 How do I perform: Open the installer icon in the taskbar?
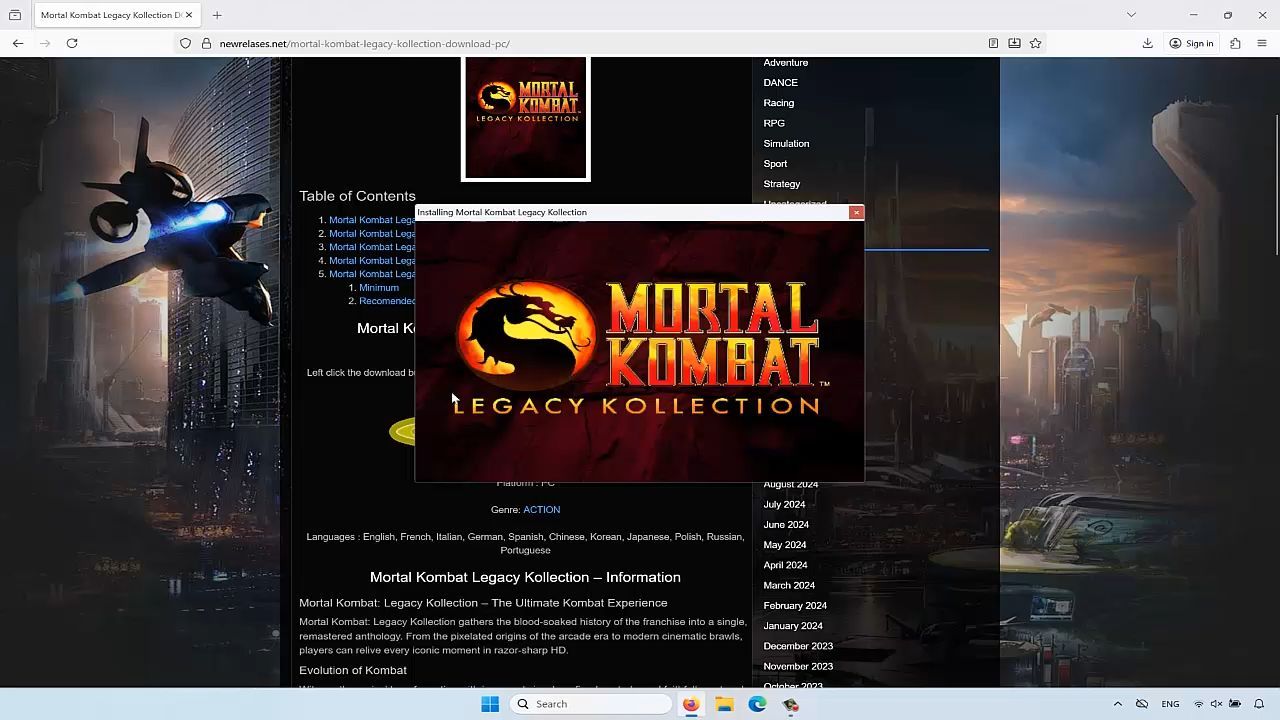[x=790, y=704]
